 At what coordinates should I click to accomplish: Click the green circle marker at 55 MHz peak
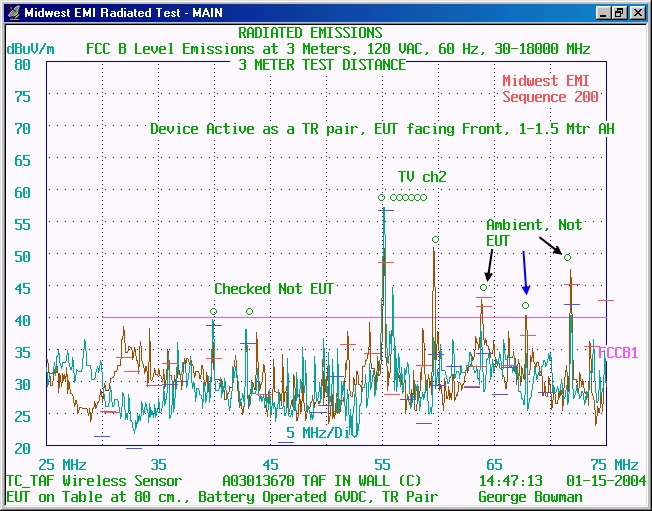382,197
